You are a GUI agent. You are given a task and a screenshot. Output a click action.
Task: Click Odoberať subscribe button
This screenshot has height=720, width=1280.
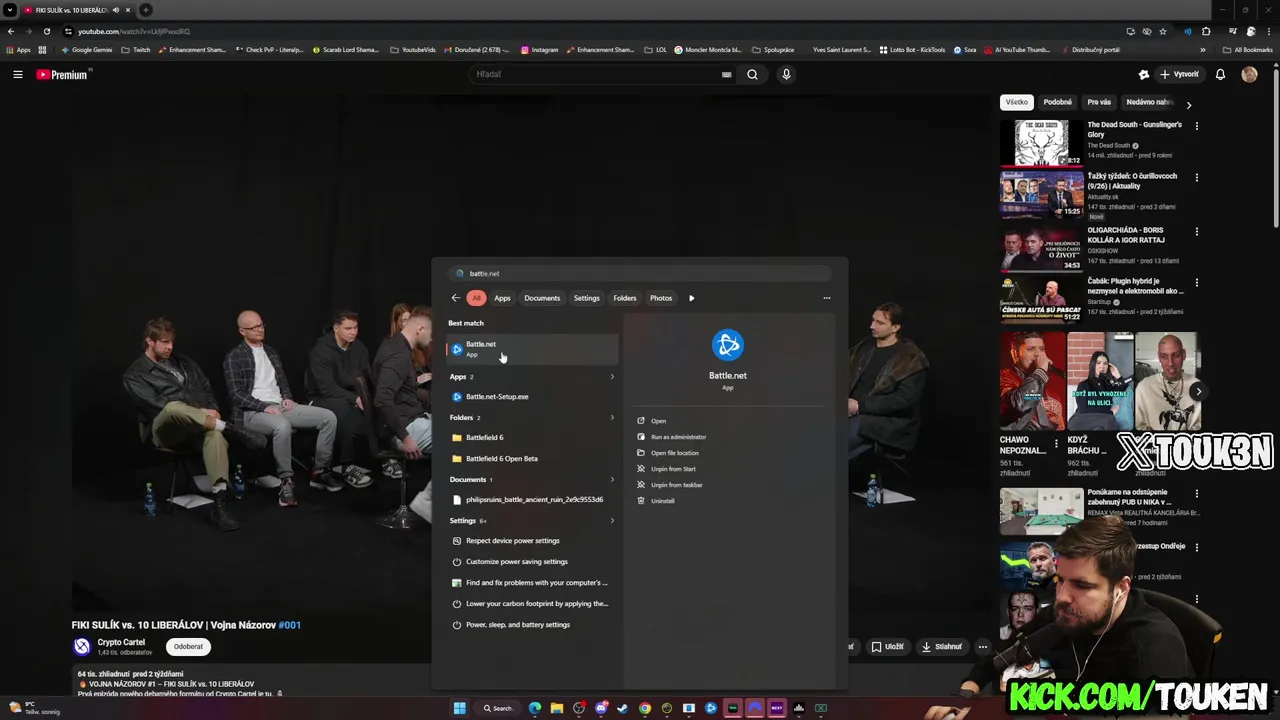coord(188,647)
